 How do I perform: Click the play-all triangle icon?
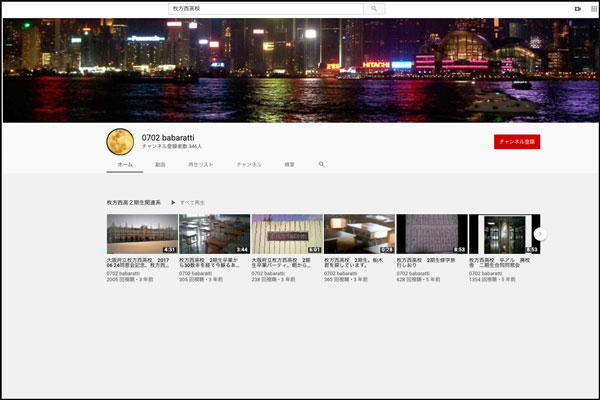pyautogui.click(x=173, y=202)
